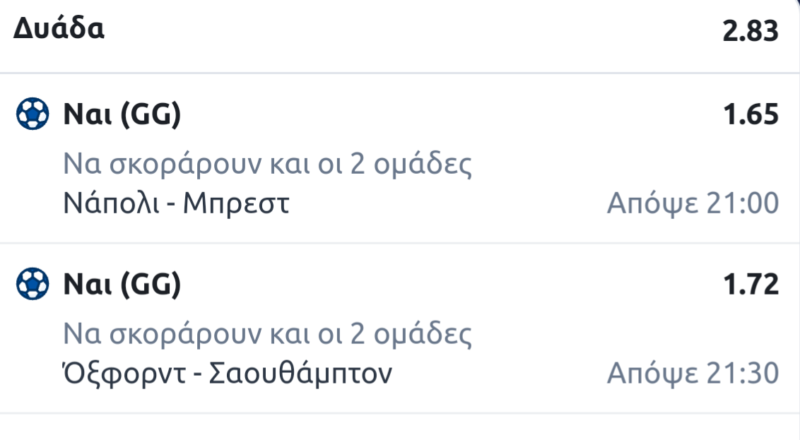
Task: Select the 1.72 odds value
Action: 751,286
